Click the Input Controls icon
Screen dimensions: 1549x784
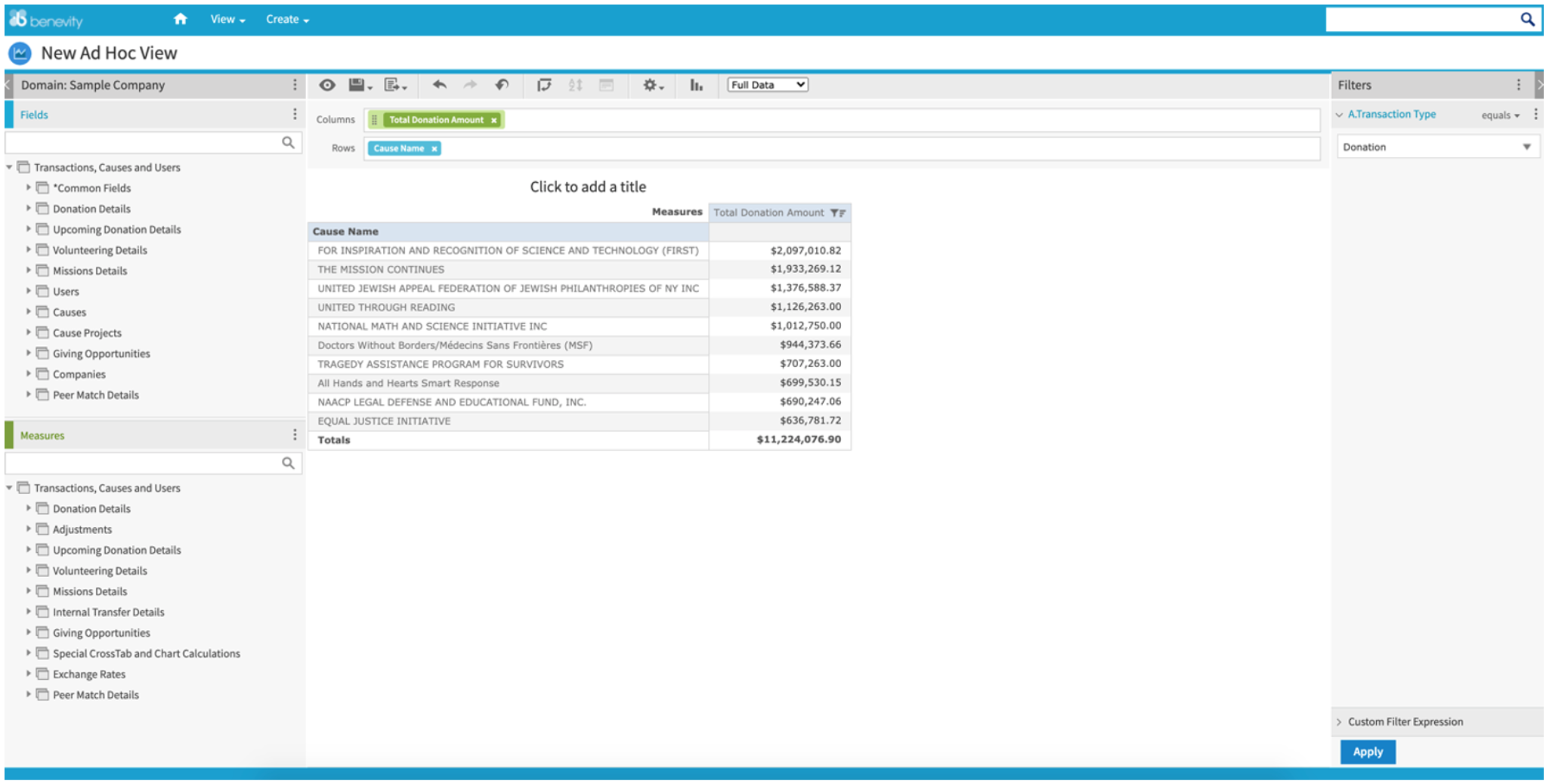(606, 85)
